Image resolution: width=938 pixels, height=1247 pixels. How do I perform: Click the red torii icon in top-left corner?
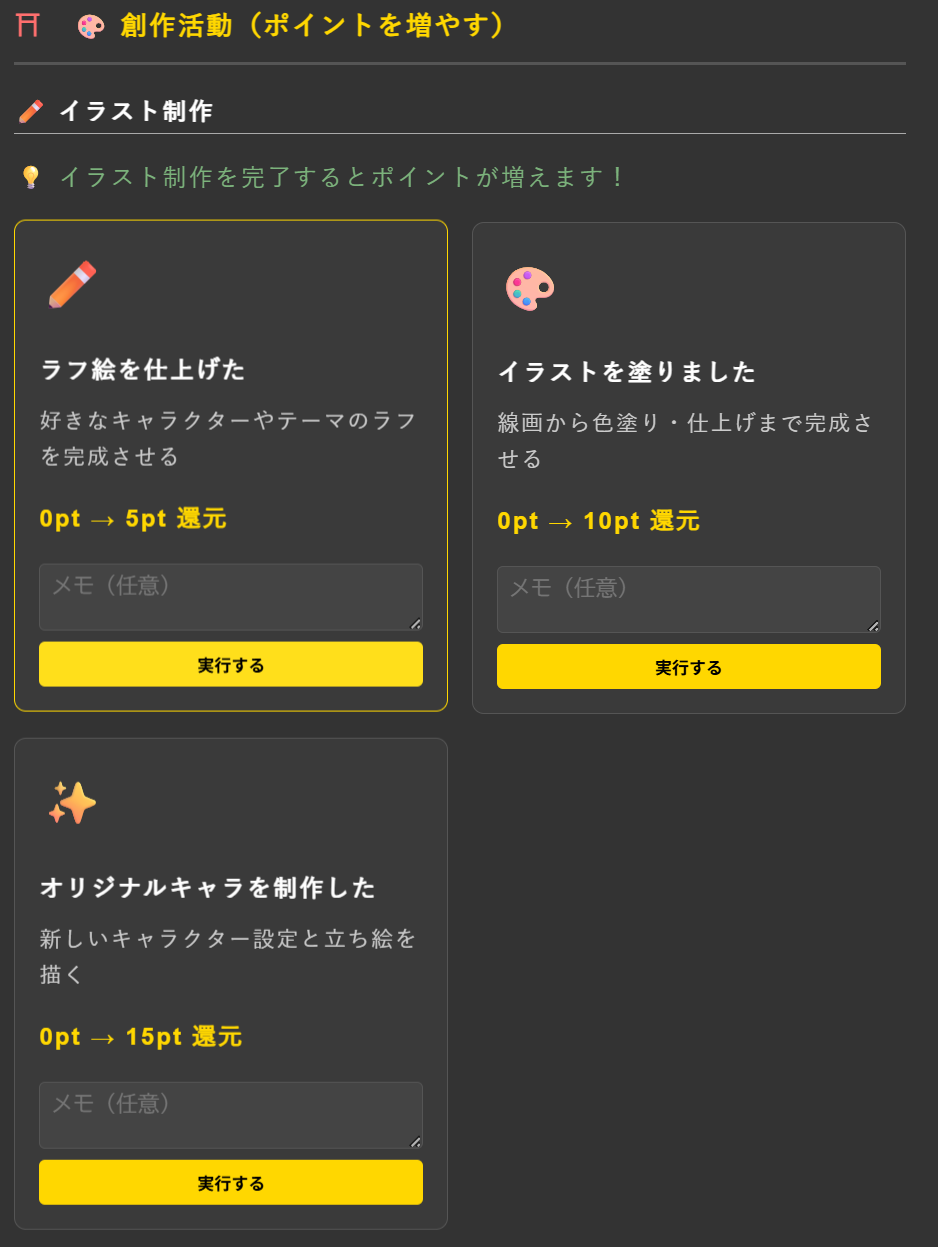27,25
